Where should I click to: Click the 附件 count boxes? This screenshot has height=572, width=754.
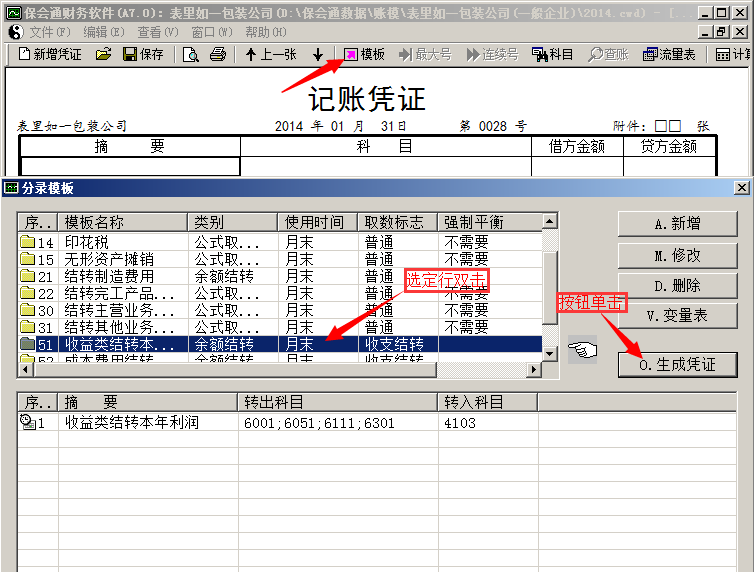[x=668, y=126]
